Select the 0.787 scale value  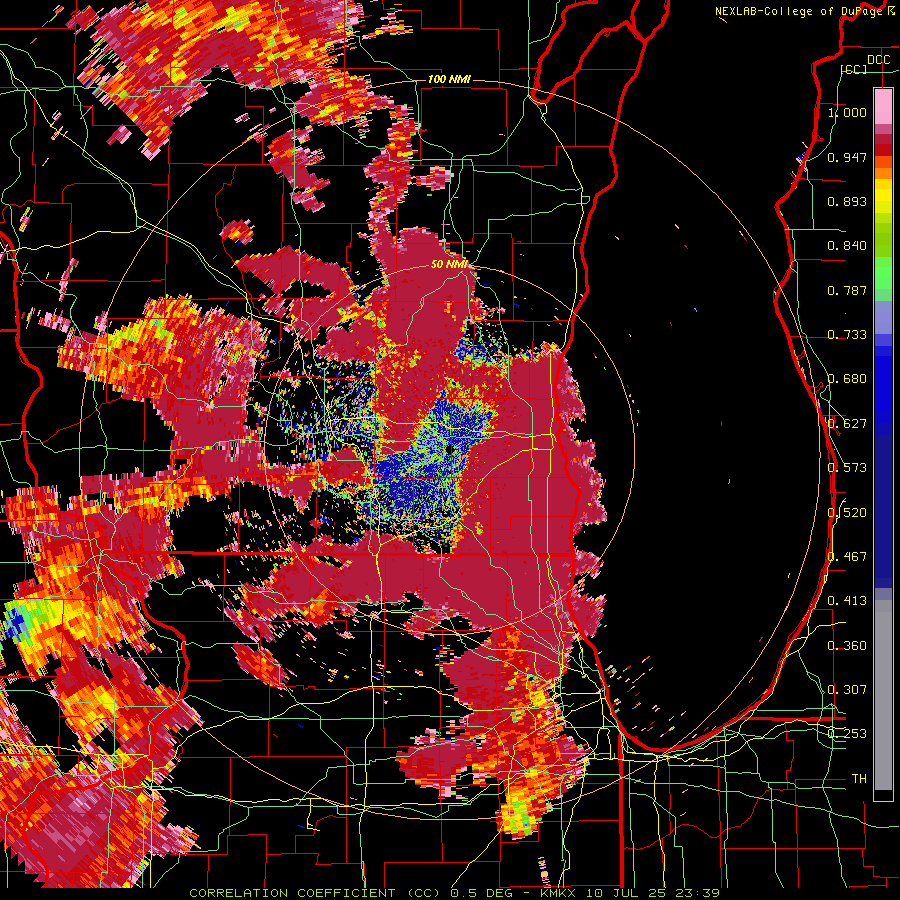(847, 290)
